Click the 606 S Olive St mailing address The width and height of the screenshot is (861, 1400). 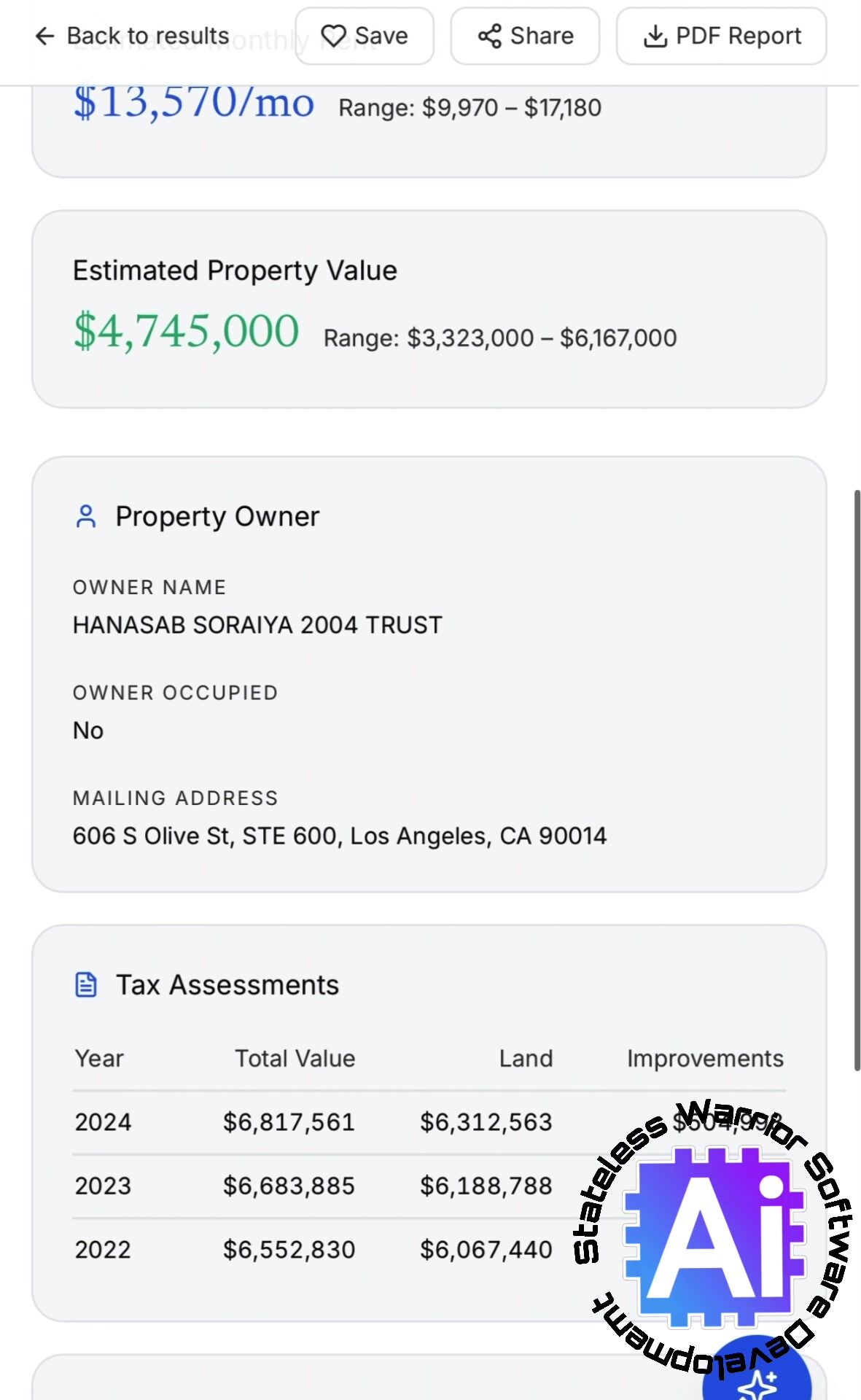[339, 836]
